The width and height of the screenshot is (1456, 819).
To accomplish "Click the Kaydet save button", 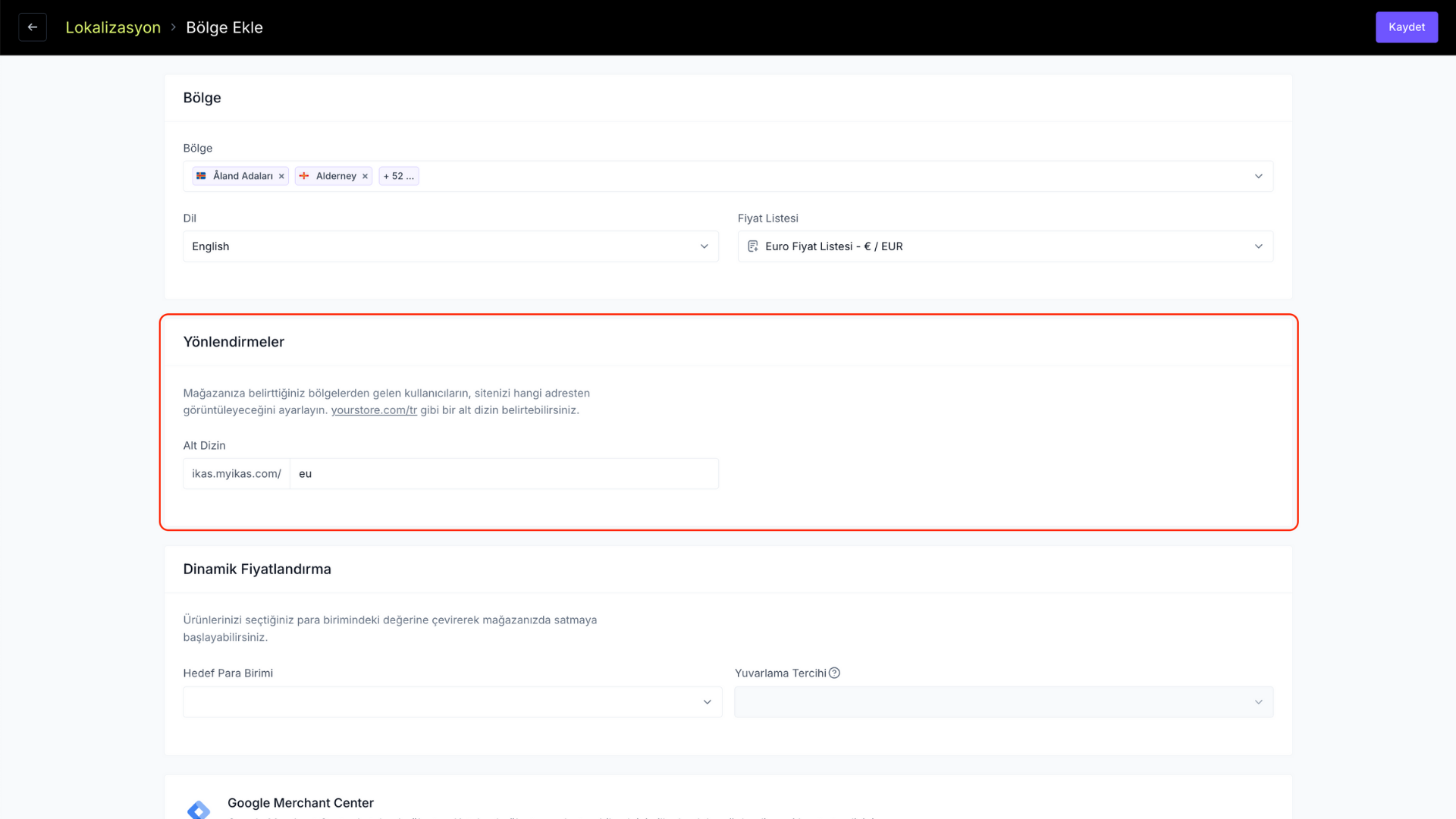I will (x=1406, y=27).
